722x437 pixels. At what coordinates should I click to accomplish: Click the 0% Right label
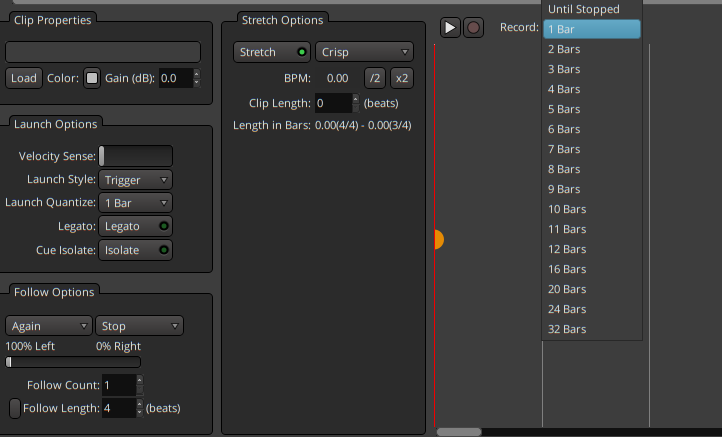pos(118,346)
